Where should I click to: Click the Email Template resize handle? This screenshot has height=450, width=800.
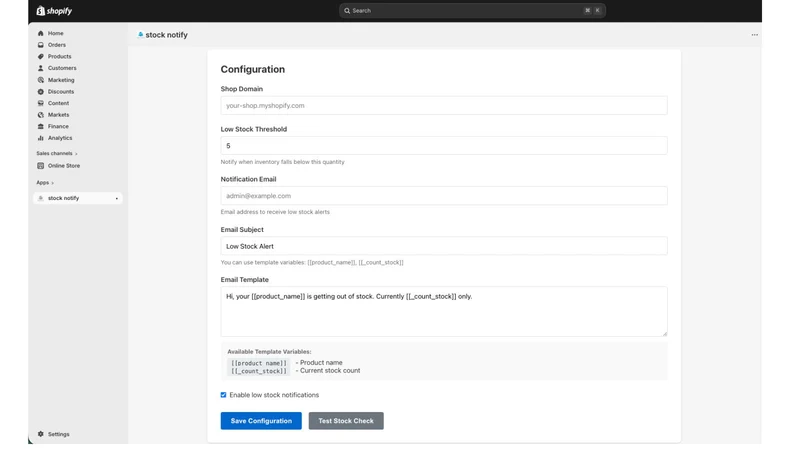(664, 334)
